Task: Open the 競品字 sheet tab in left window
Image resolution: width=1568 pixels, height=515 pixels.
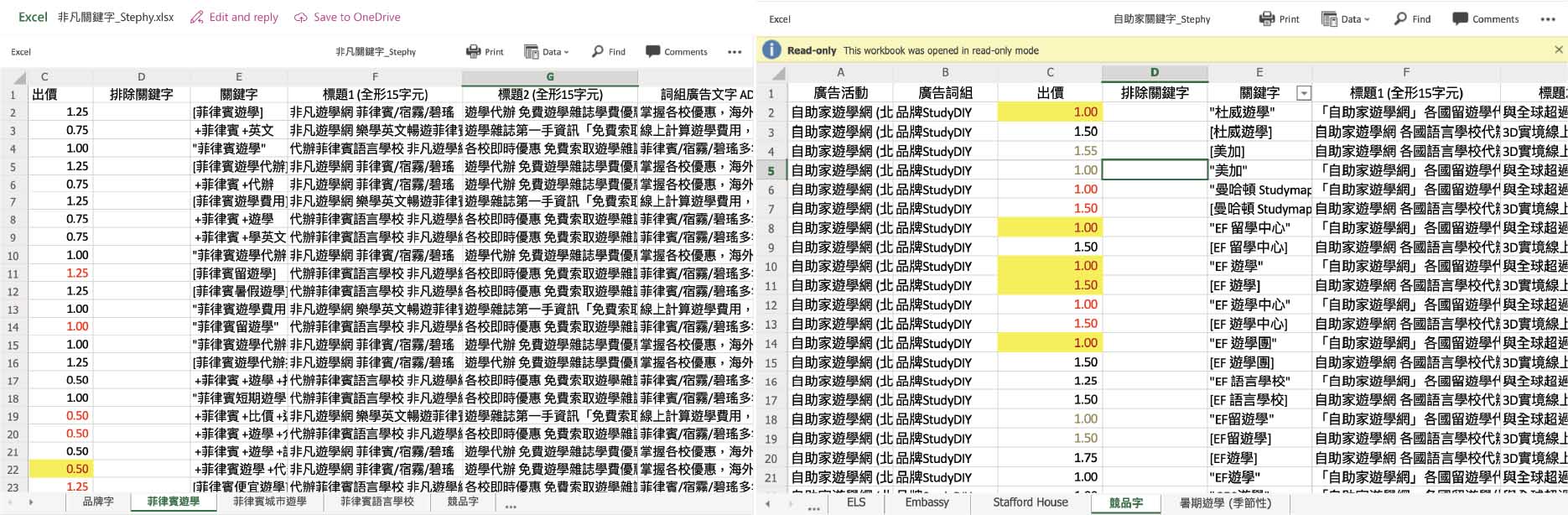Action: coord(463,502)
